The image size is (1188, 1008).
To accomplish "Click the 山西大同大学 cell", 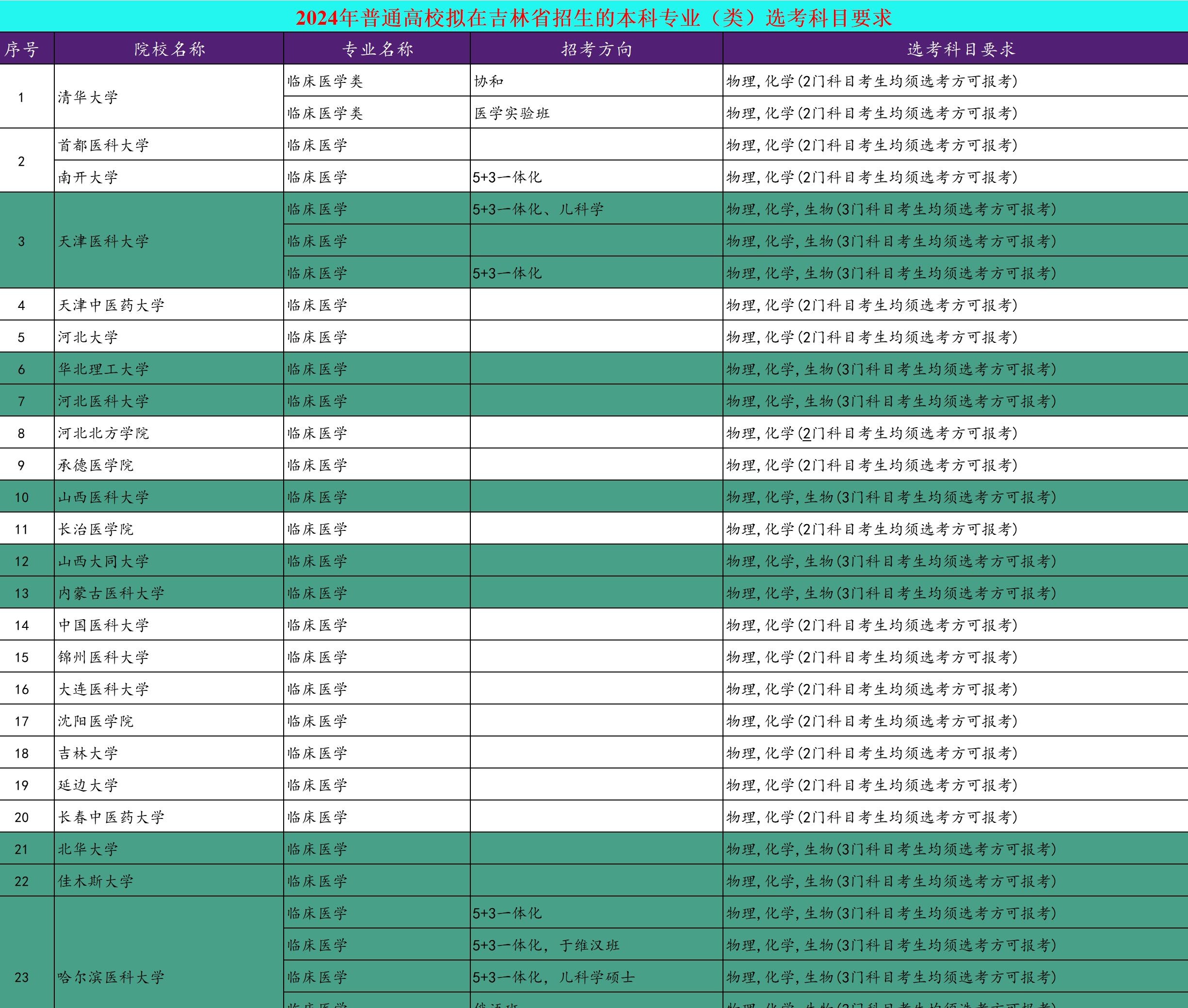I will point(169,560).
